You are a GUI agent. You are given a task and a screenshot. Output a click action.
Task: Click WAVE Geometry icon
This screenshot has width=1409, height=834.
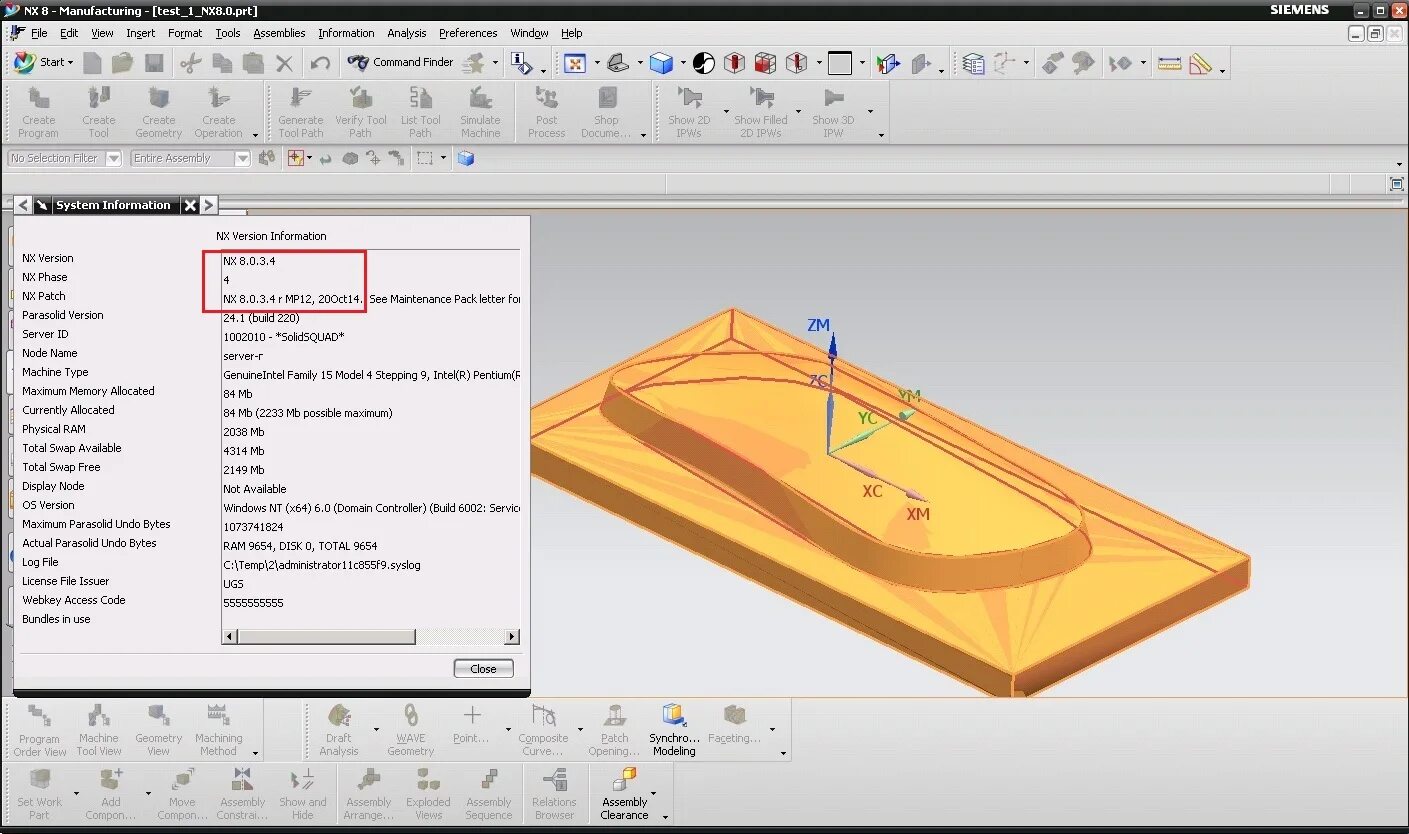coord(410,730)
